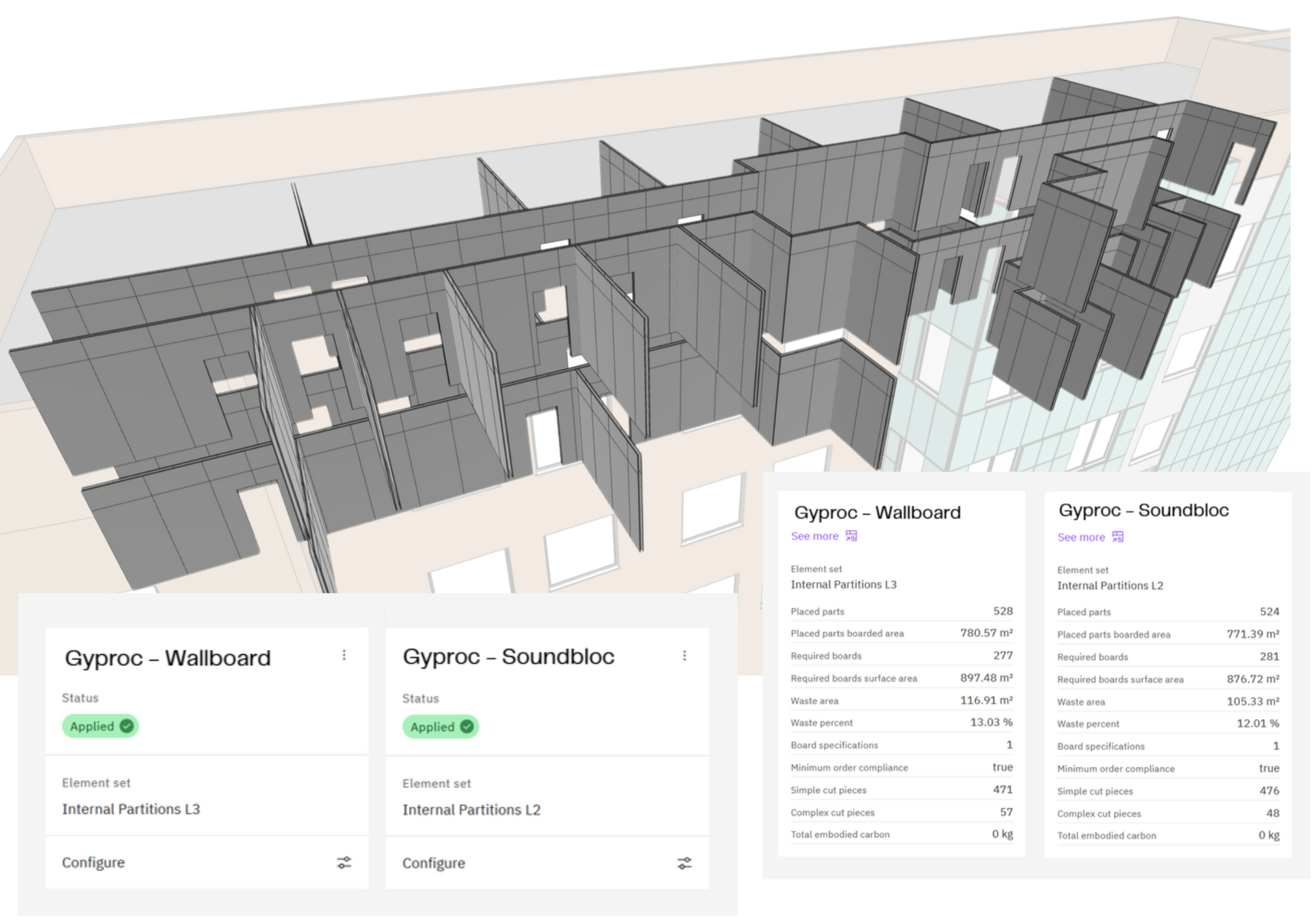Image resolution: width=1316 pixels, height=923 pixels.
Task: Click sliders icon in Soundbloc Configure row
Action: 684,863
